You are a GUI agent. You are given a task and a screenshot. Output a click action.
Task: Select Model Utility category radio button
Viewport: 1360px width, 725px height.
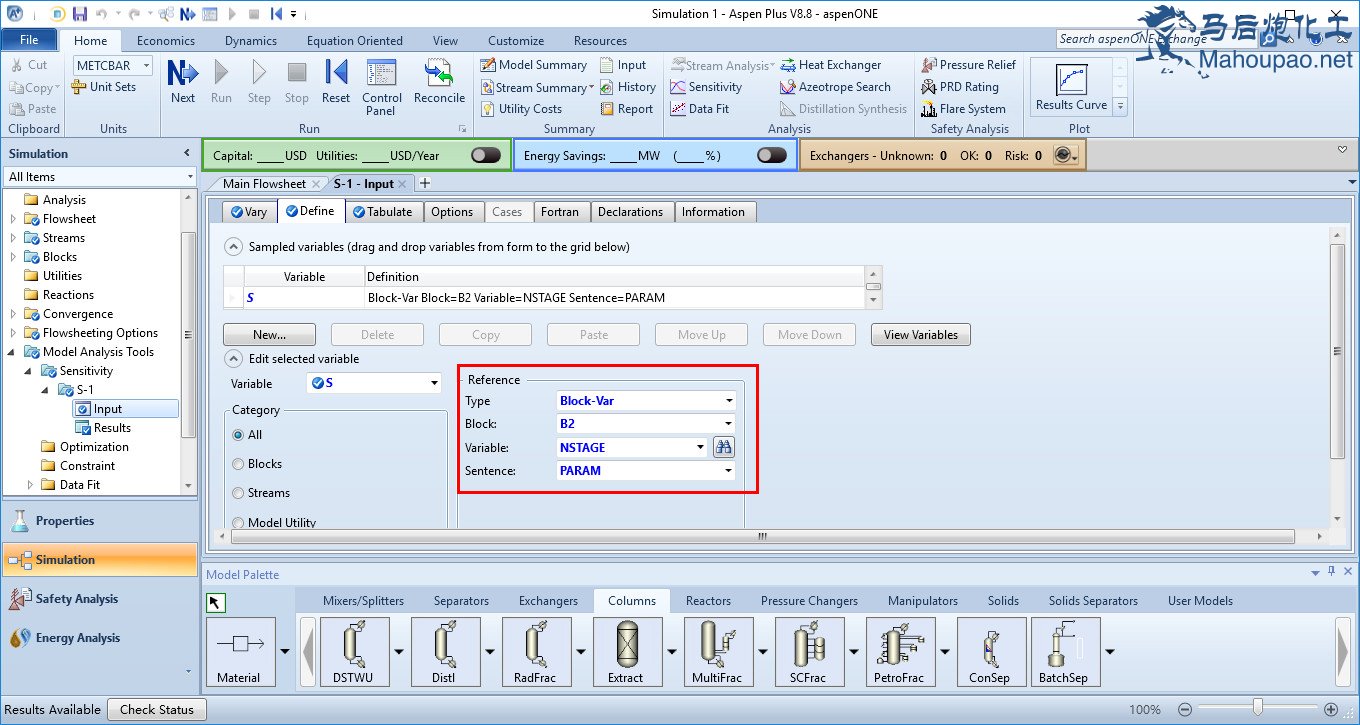pos(238,522)
